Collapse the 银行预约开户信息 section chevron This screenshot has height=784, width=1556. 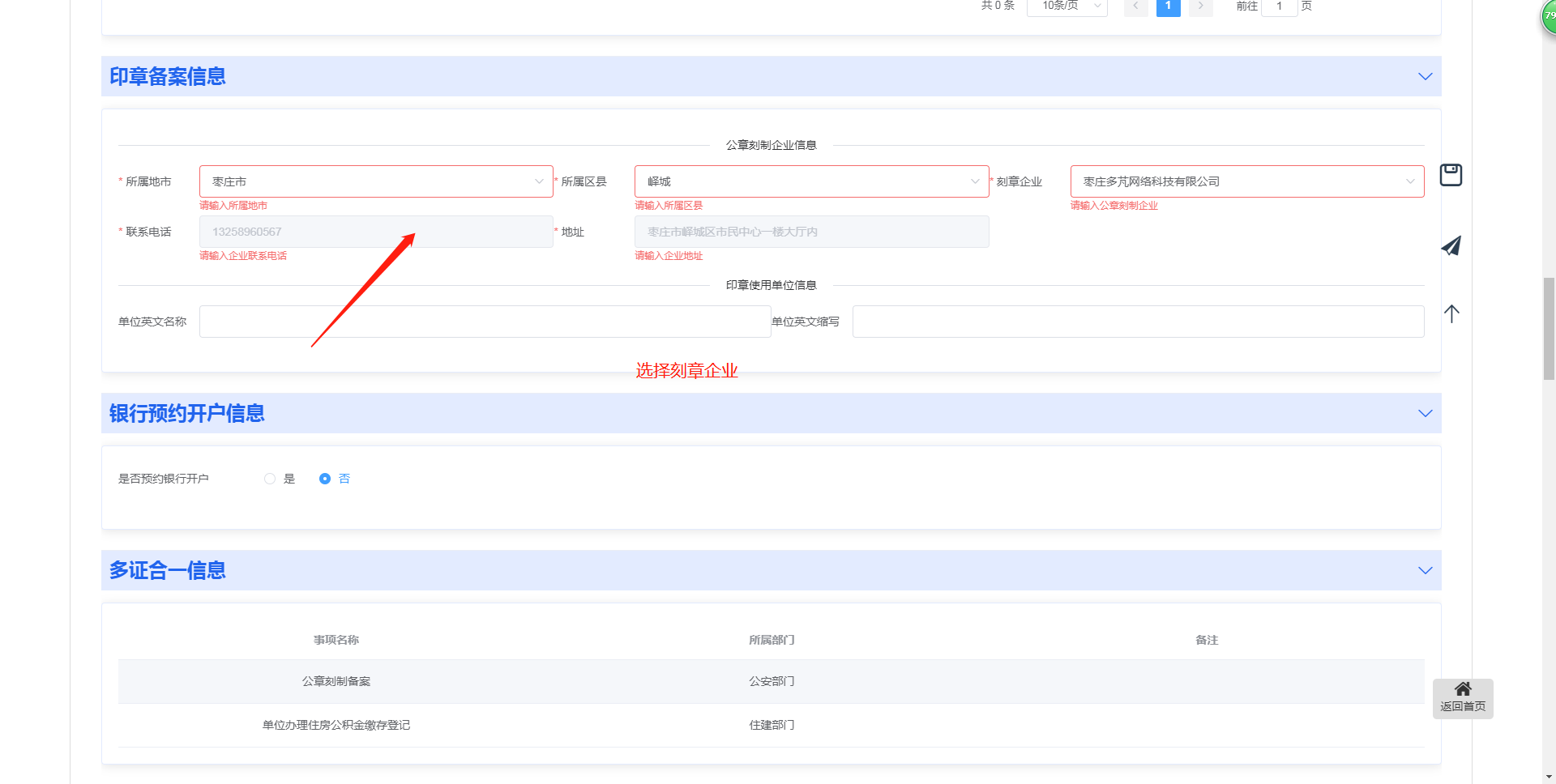point(1426,413)
